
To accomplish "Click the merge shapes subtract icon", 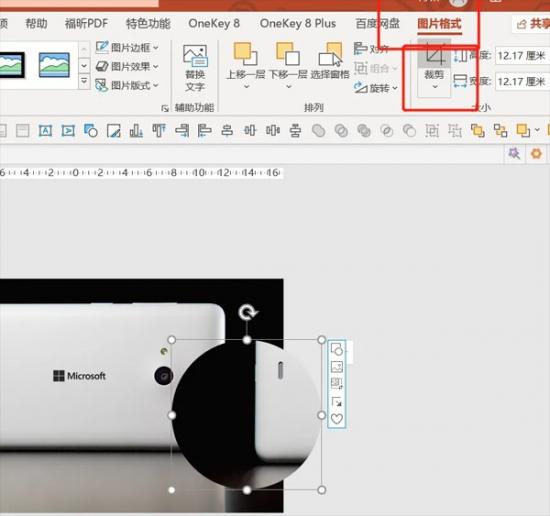I will tap(409, 131).
